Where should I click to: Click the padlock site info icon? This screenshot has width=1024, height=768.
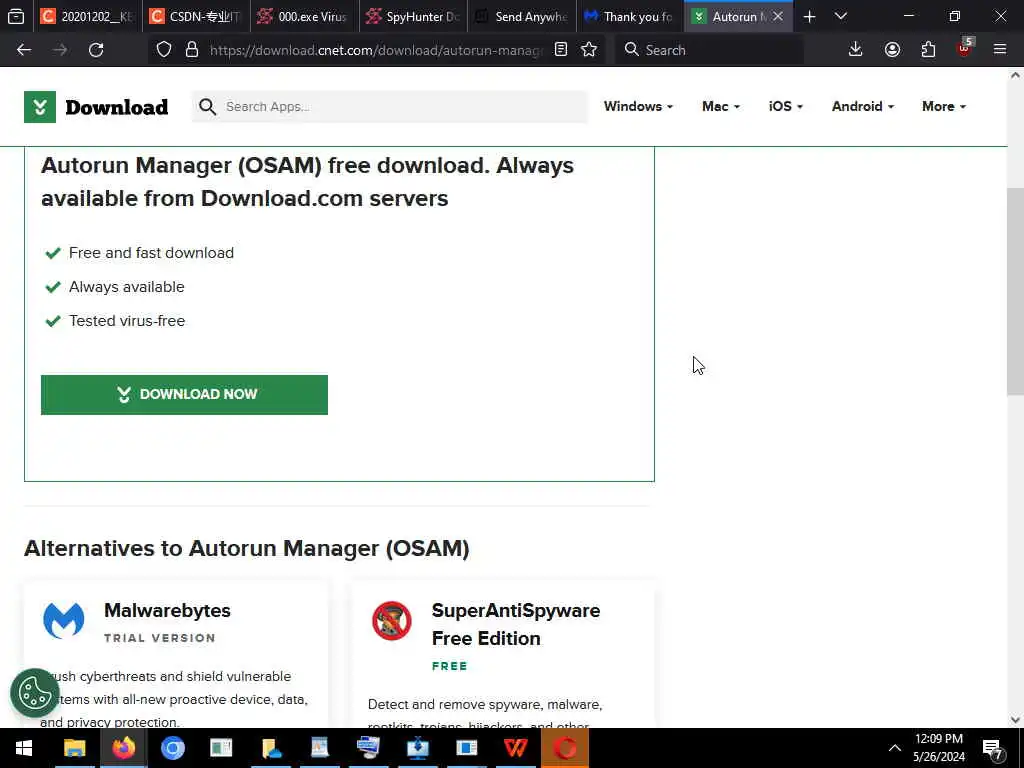(x=191, y=50)
